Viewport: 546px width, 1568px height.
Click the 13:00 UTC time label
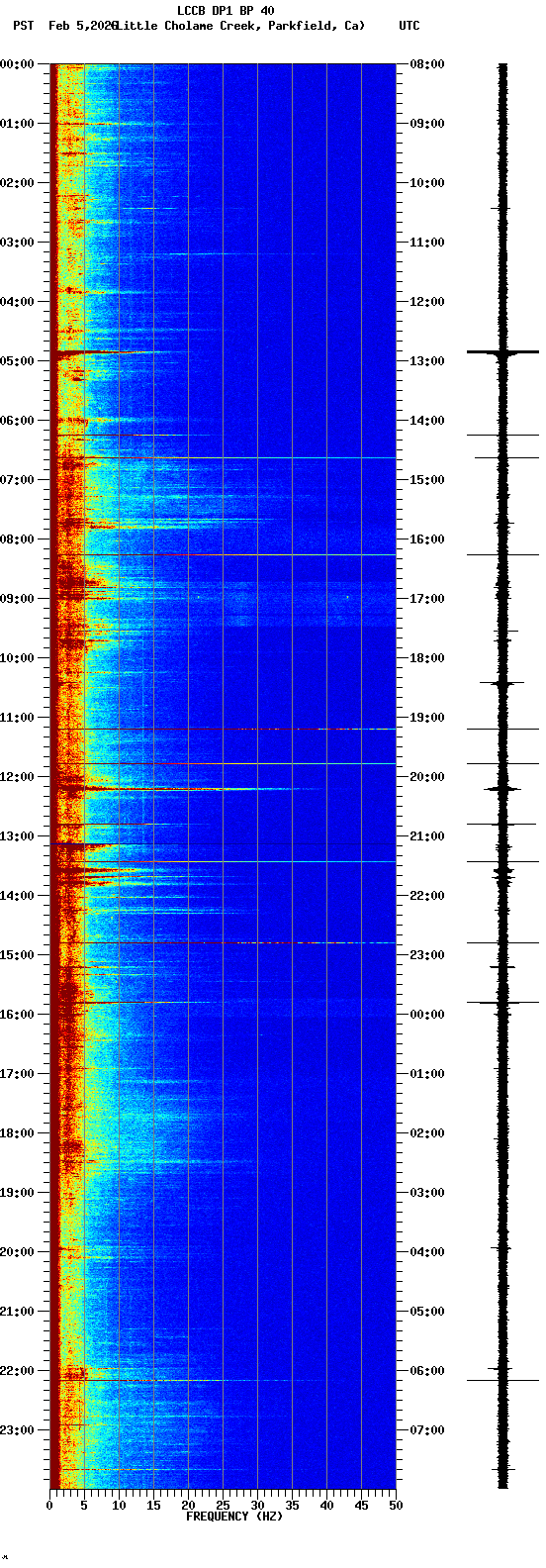coord(426,361)
